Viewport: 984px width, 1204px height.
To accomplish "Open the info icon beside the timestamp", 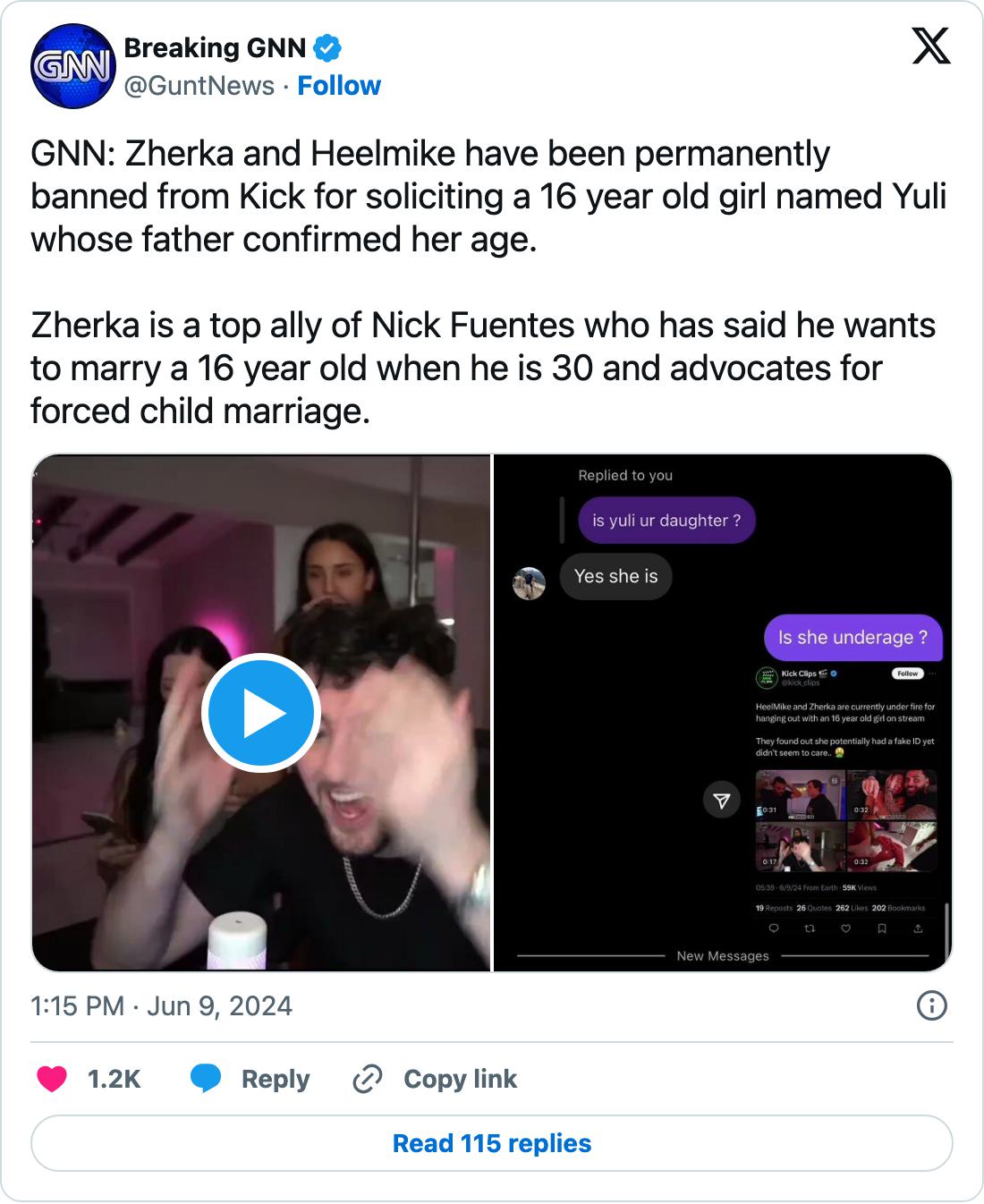I will click(932, 1006).
